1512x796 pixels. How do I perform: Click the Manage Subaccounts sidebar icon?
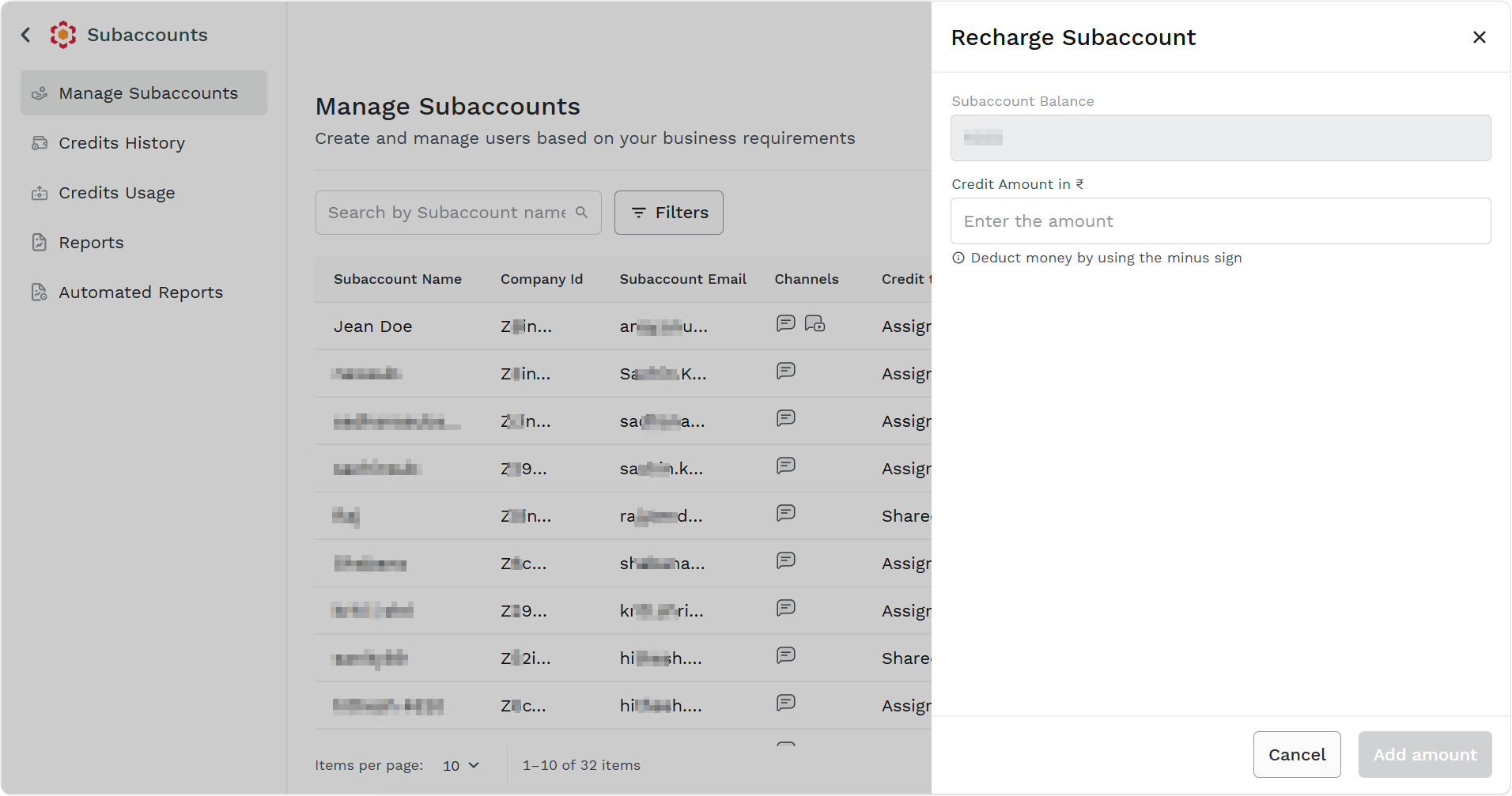tap(40, 93)
